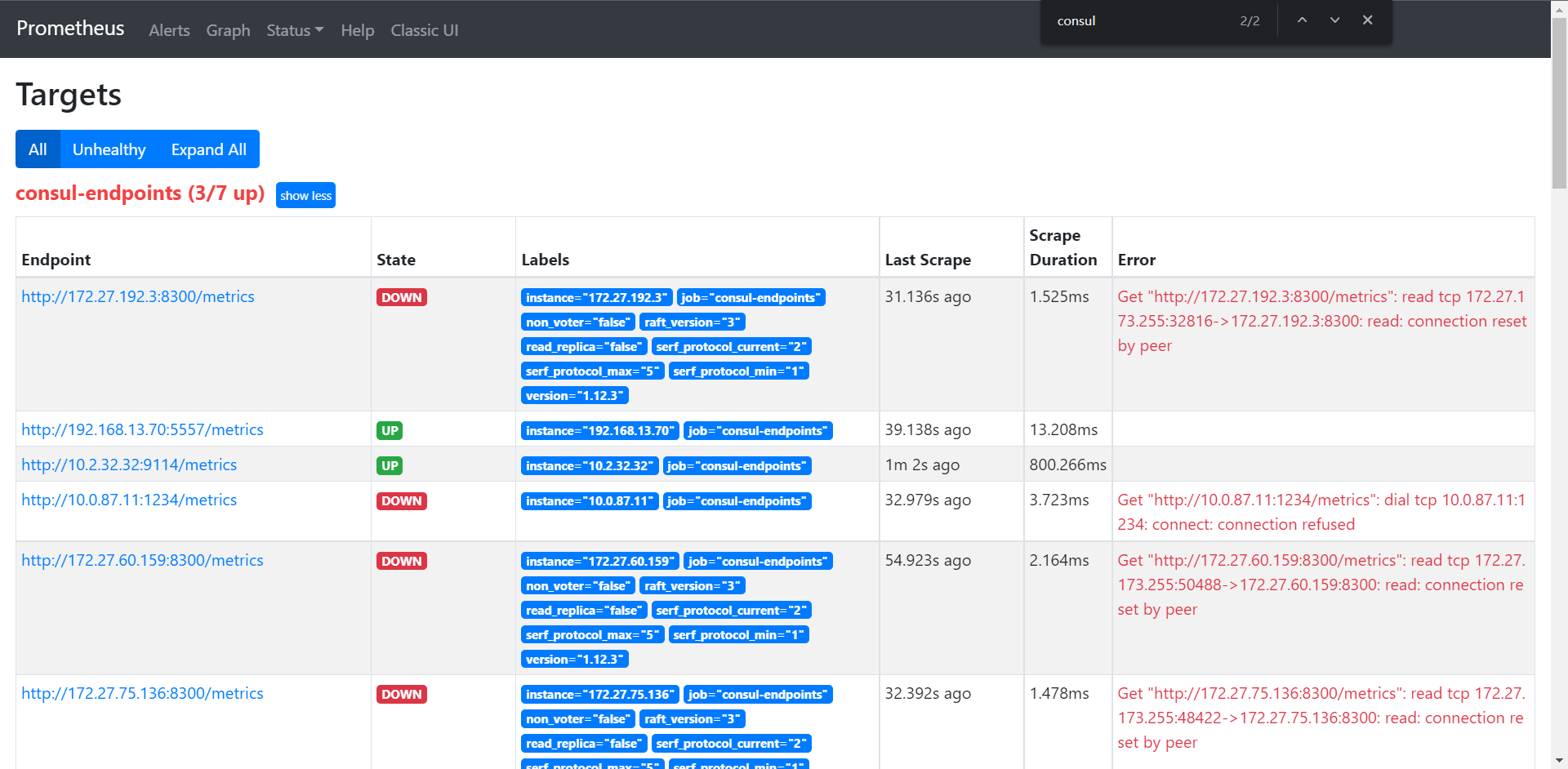
Task: Go to next find result
Action: coord(1334,20)
